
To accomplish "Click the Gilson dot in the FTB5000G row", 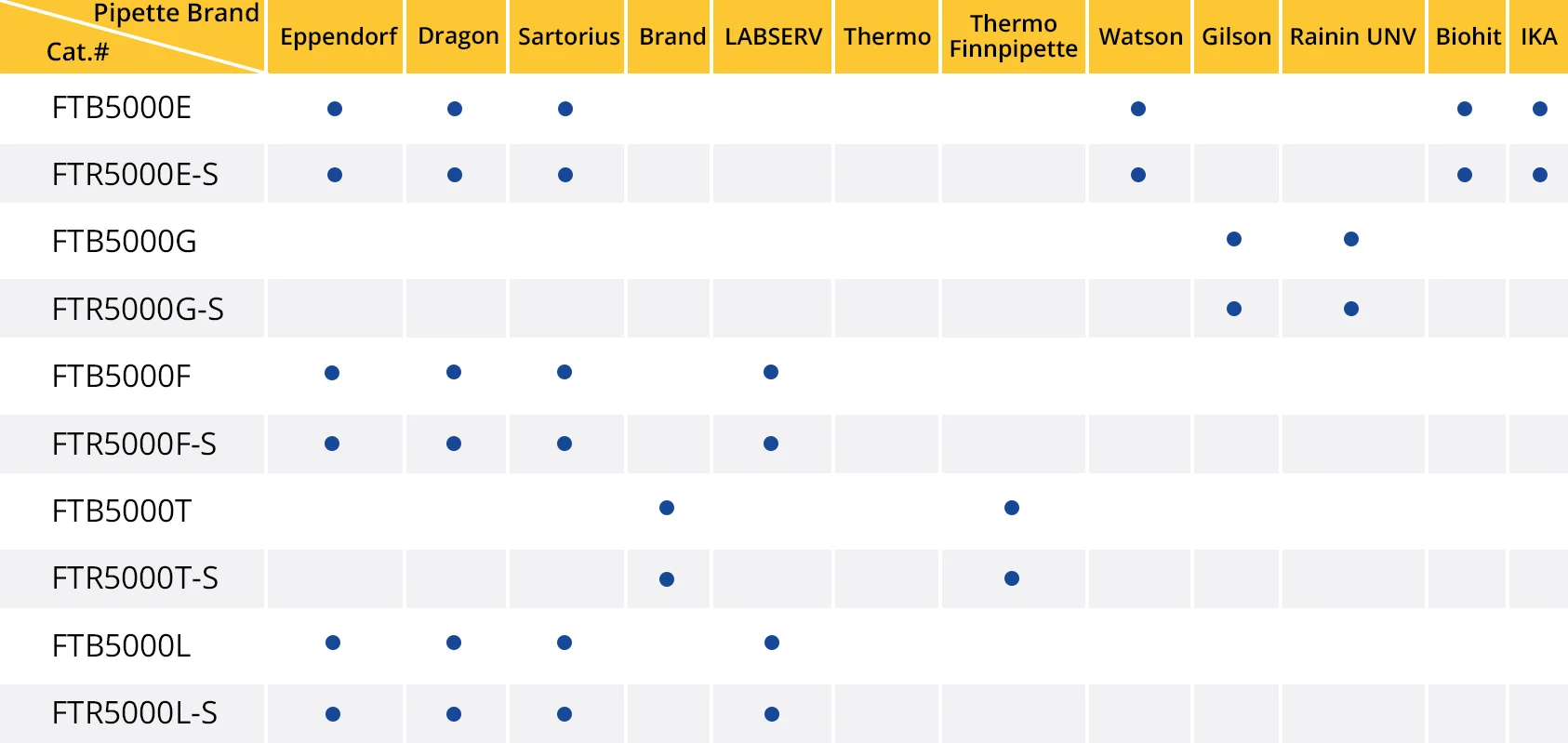I will [1234, 239].
